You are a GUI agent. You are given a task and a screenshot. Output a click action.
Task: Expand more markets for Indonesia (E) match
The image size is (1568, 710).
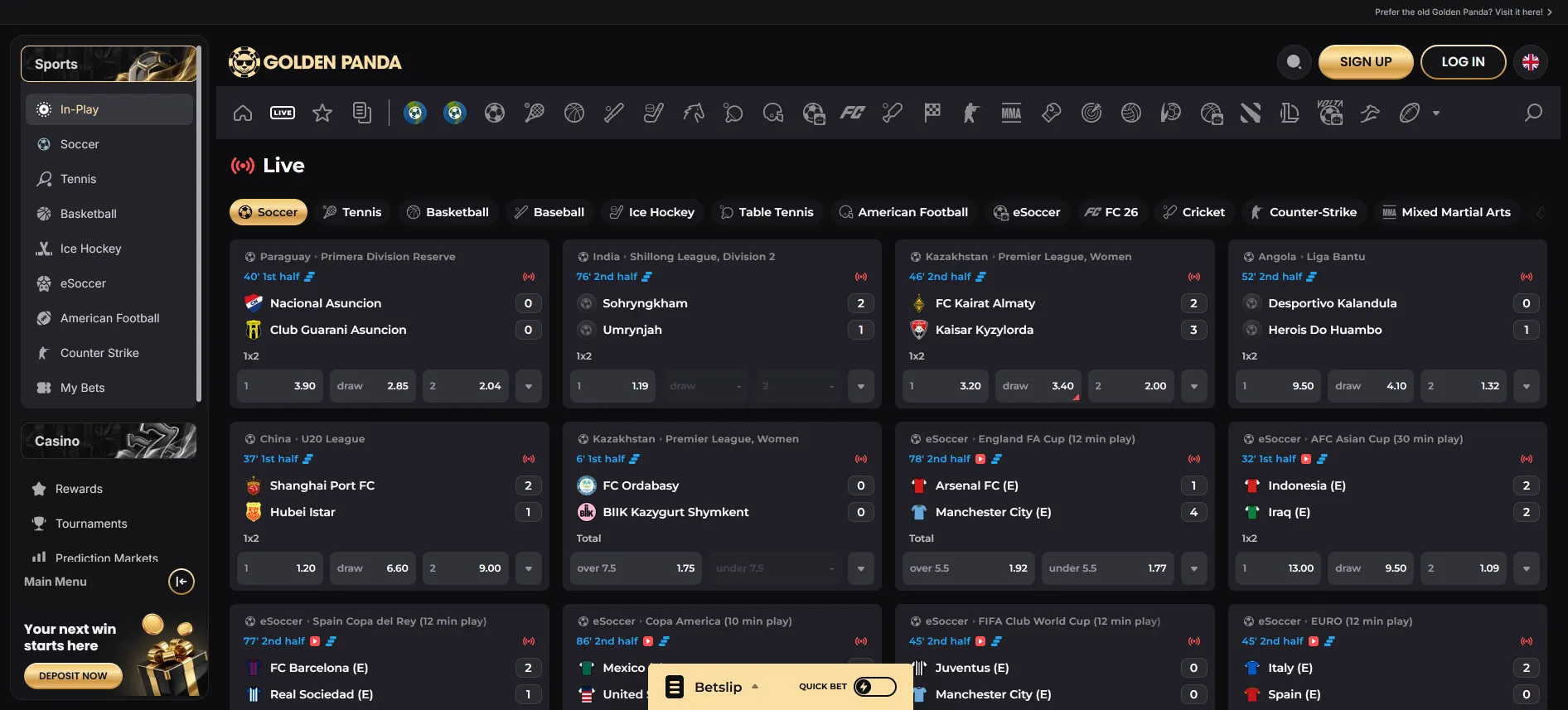click(x=1527, y=568)
